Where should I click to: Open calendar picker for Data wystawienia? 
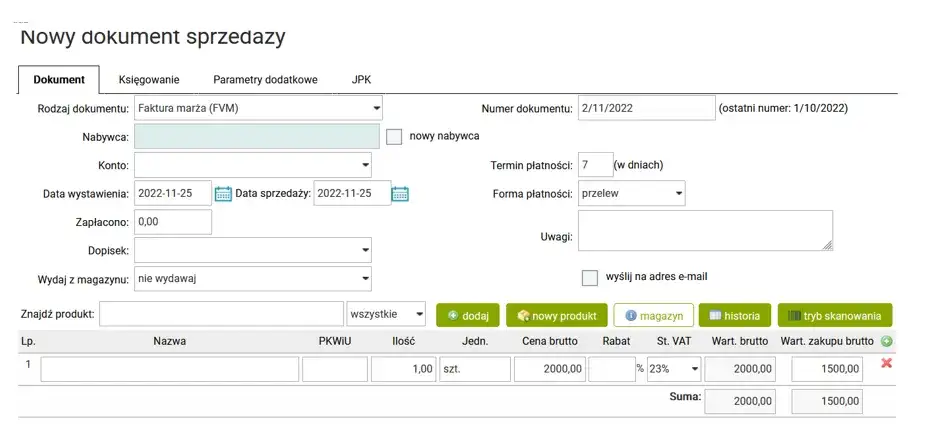pos(223,194)
